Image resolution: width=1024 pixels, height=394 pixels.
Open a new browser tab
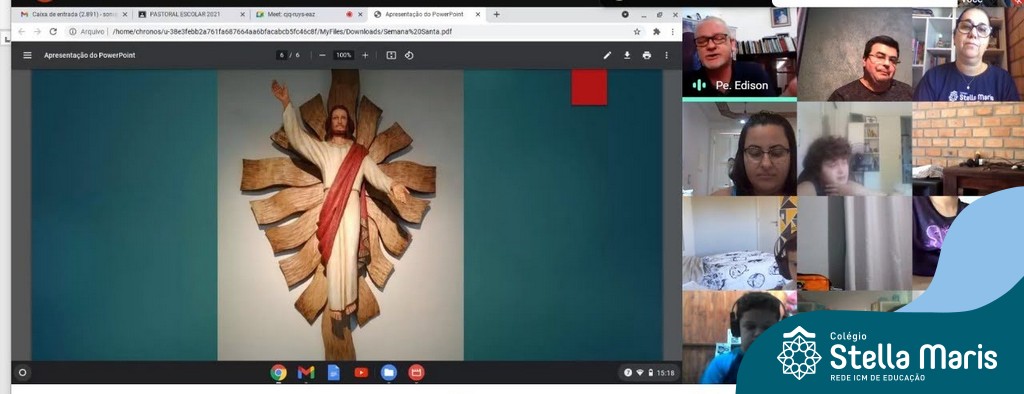[496, 14]
